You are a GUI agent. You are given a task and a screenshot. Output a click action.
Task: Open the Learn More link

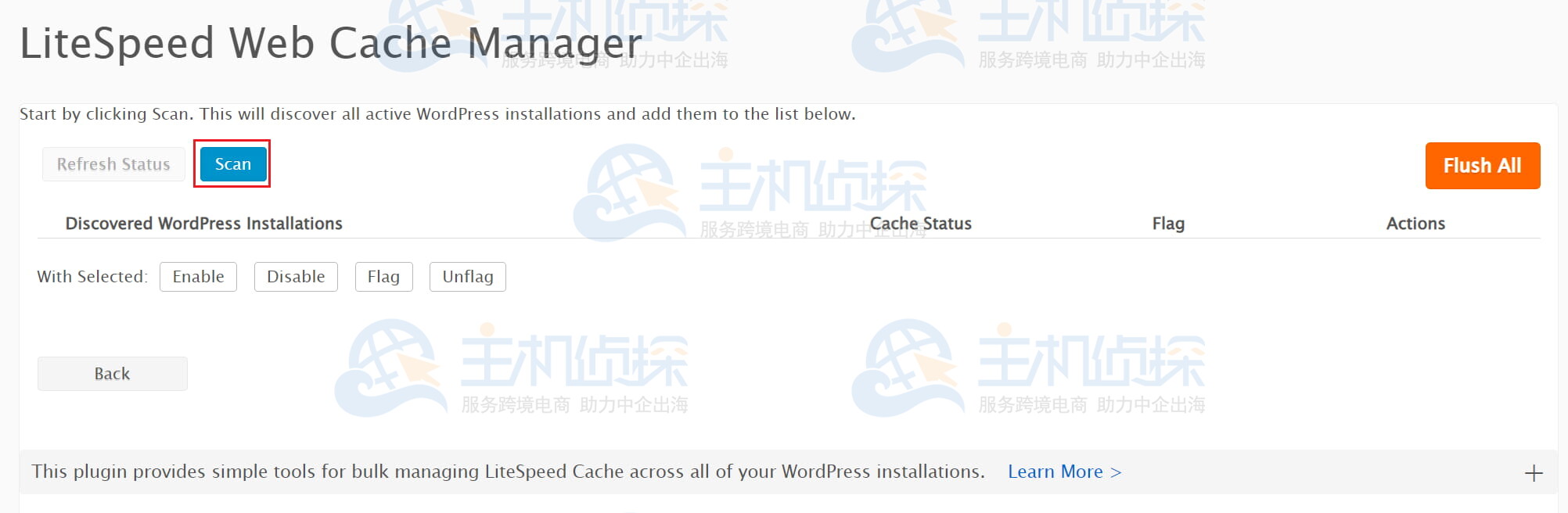1063,472
